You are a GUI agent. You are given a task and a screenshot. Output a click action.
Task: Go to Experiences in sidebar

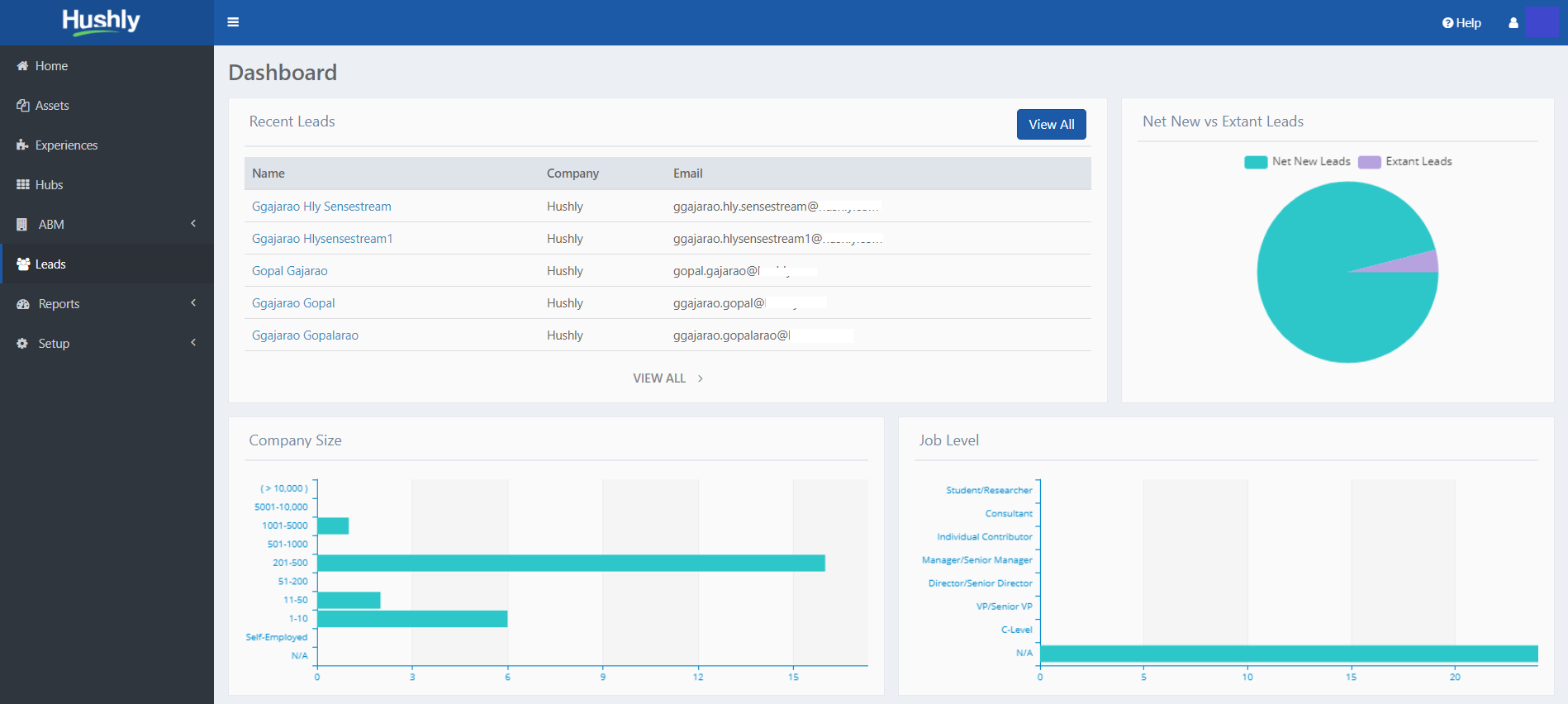point(107,145)
